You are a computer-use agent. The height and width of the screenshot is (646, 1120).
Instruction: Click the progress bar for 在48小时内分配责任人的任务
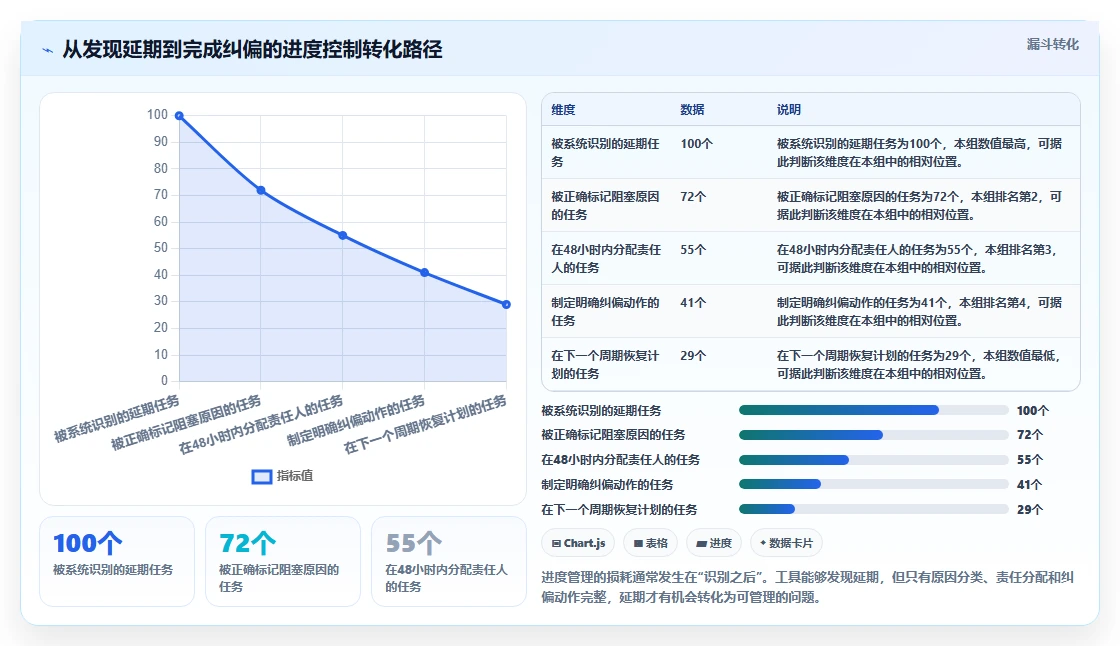click(874, 459)
